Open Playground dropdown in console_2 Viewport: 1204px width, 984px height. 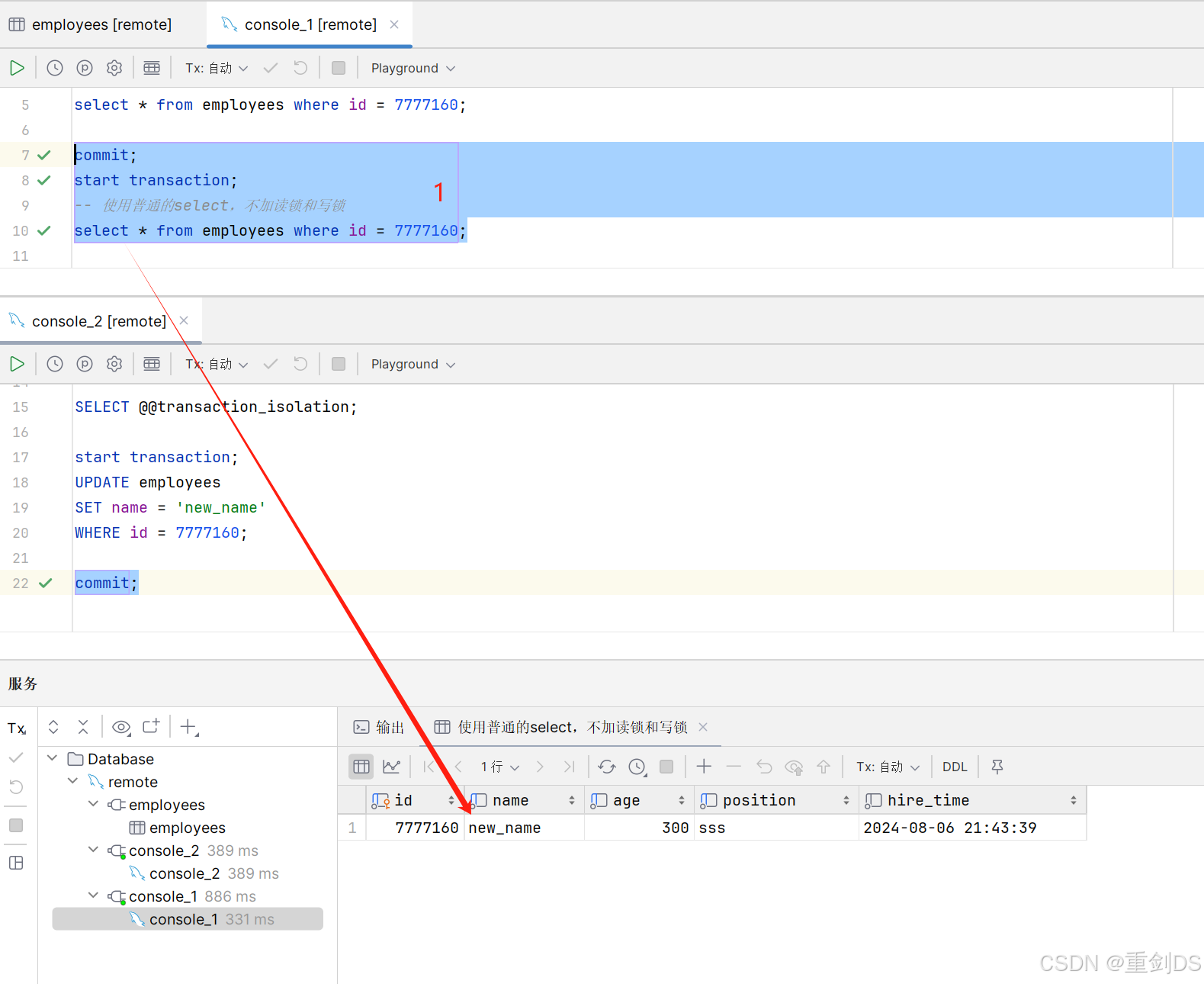click(x=413, y=364)
